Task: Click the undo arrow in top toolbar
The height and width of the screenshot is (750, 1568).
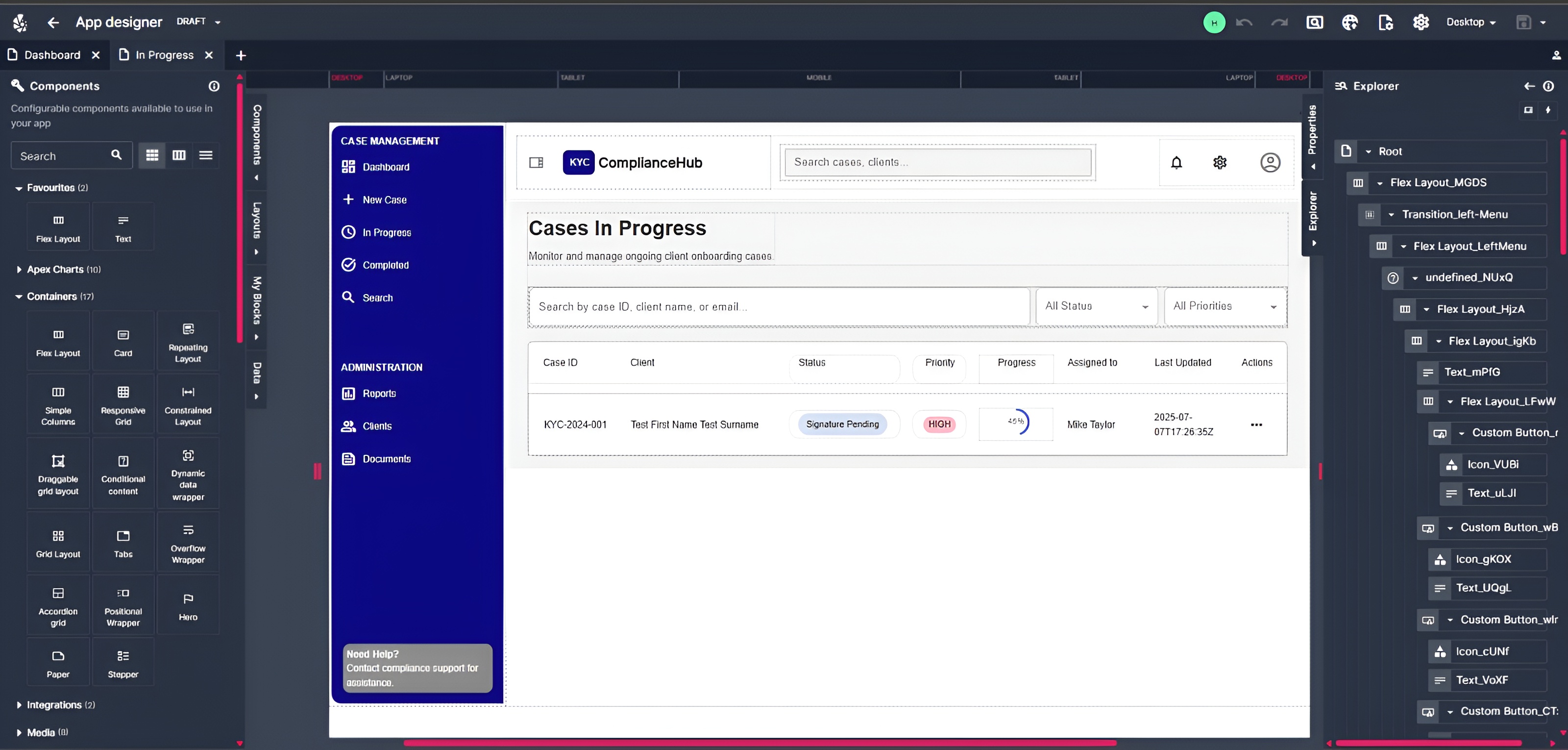Action: pos(1244,23)
